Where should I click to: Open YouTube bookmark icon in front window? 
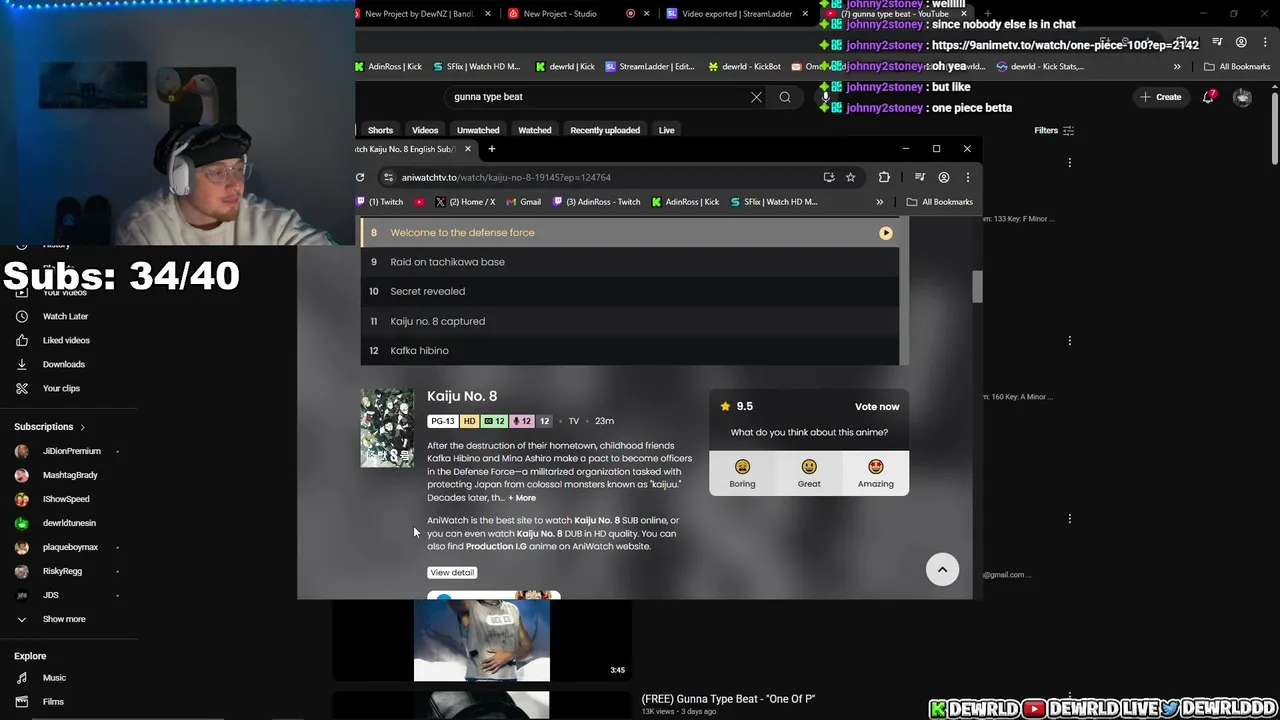tap(419, 202)
